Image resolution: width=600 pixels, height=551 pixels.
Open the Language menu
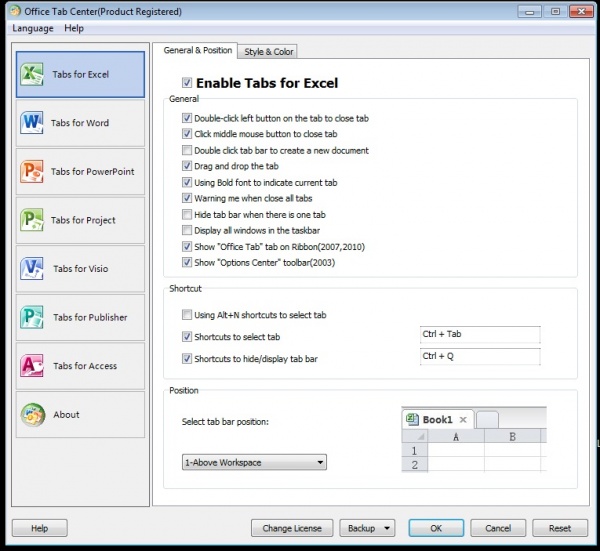[33, 28]
